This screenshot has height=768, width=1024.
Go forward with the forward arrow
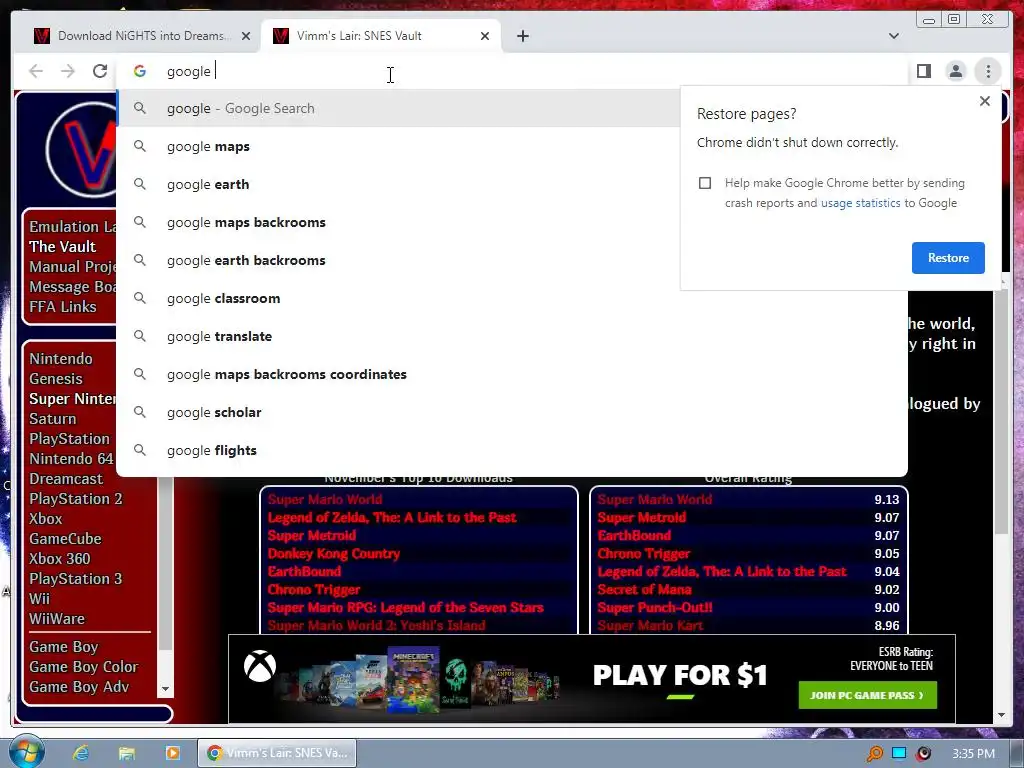tap(68, 71)
